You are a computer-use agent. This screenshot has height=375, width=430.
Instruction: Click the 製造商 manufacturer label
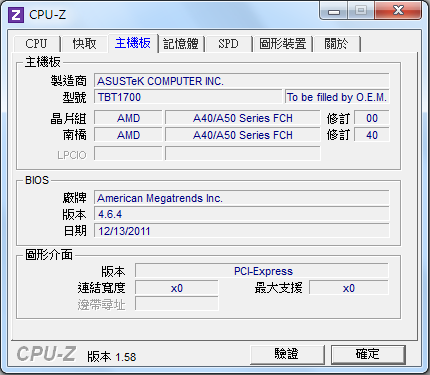point(68,81)
